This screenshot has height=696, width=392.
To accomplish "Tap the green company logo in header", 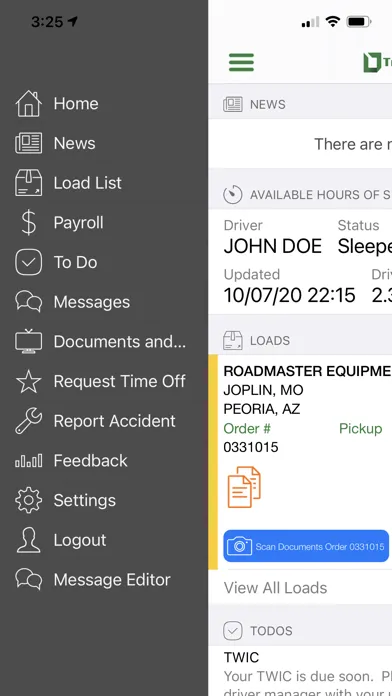I will (377, 62).
